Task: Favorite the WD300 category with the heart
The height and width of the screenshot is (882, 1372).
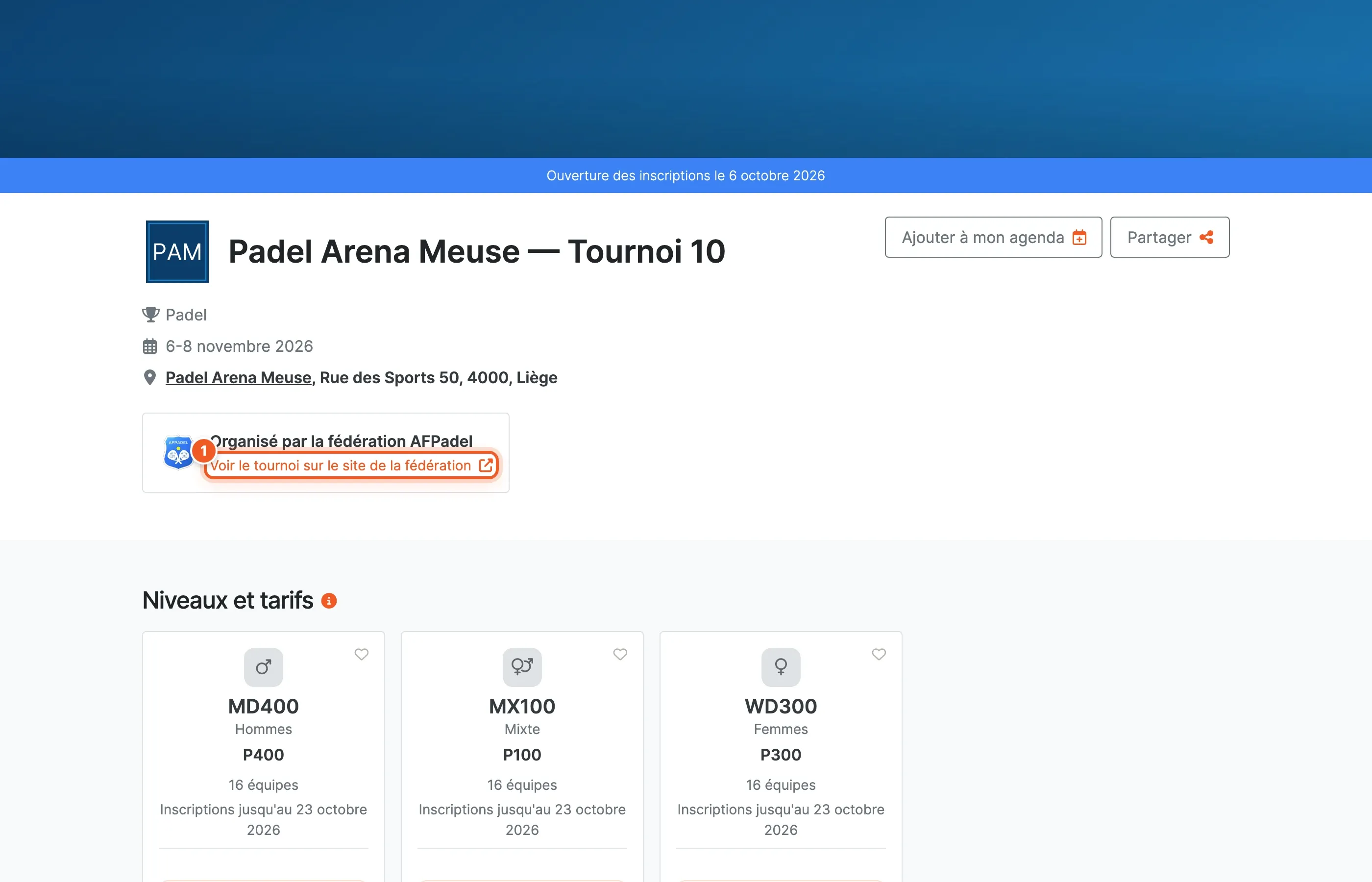Action: (x=879, y=654)
